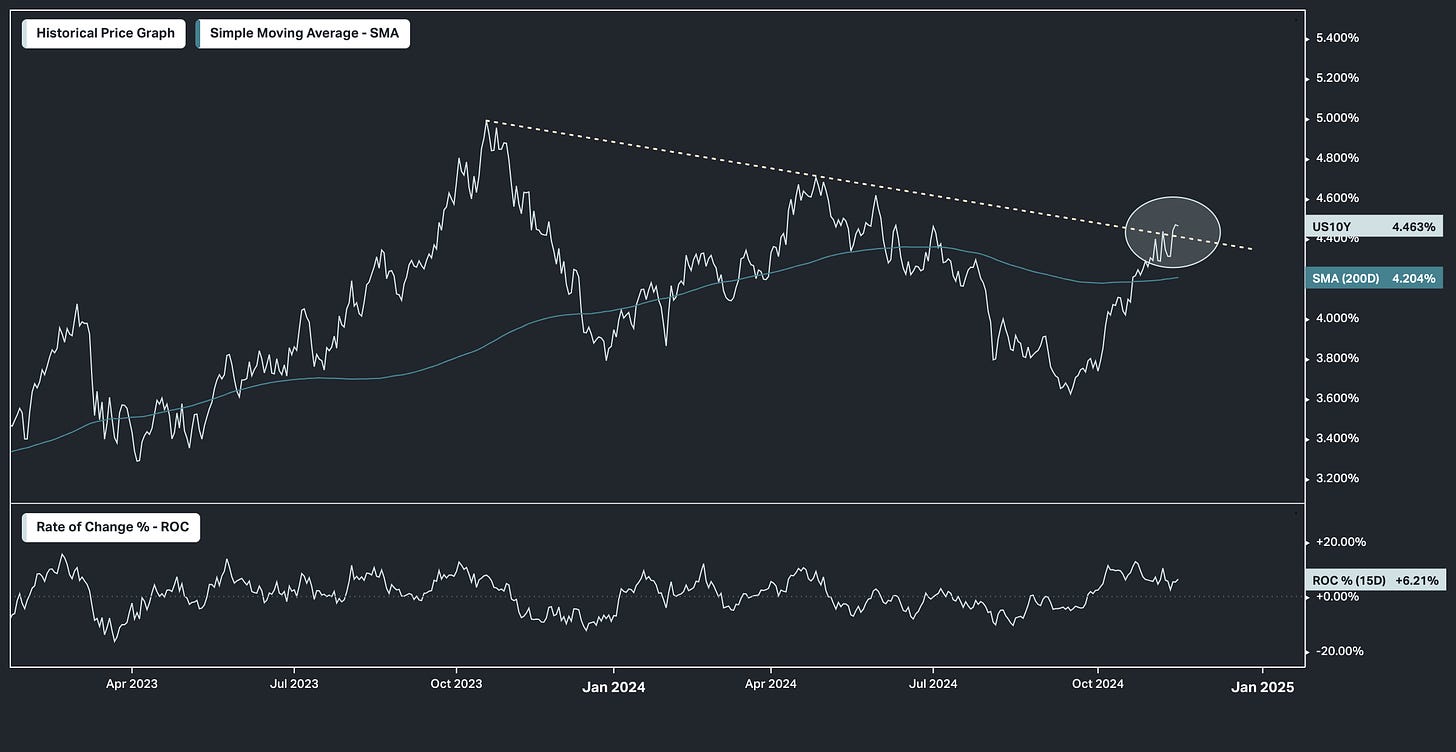The height and width of the screenshot is (752, 1456).
Task: Click the 3.600% y-axis label
Action: click(1337, 398)
